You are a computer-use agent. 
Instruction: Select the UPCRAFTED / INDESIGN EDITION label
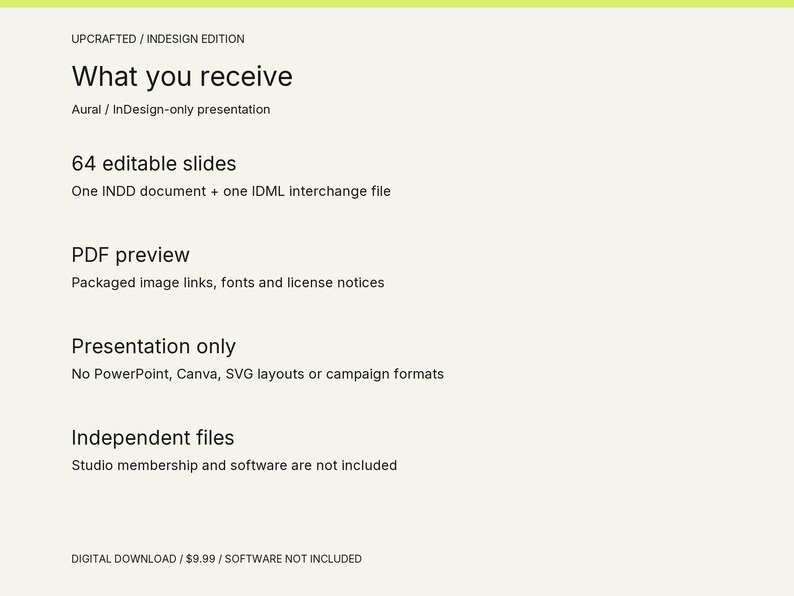click(158, 39)
